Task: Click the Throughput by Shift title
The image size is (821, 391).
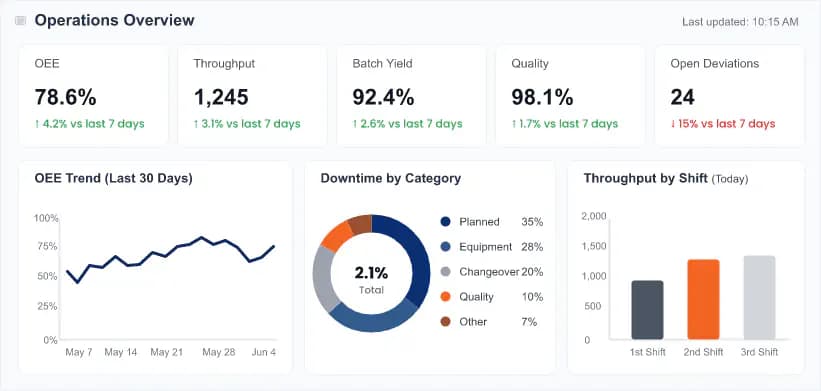Action: pyautogui.click(x=665, y=178)
